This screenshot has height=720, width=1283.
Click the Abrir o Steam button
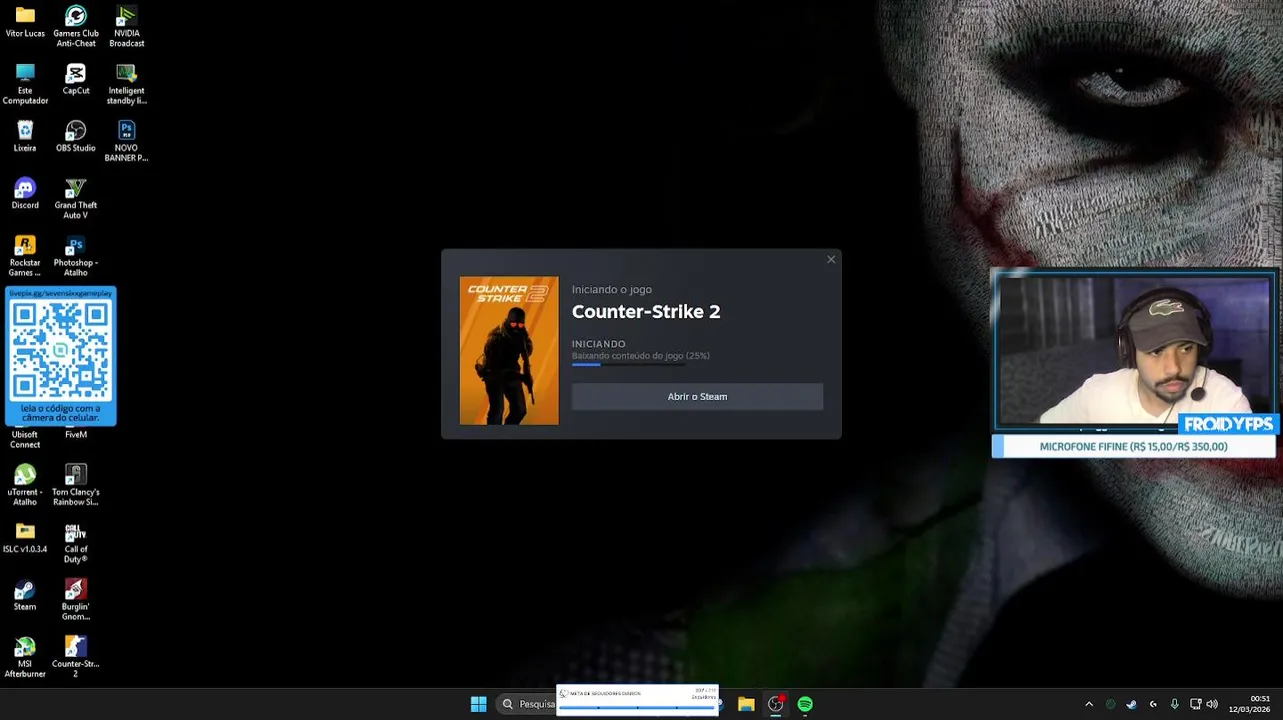(x=697, y=396)
